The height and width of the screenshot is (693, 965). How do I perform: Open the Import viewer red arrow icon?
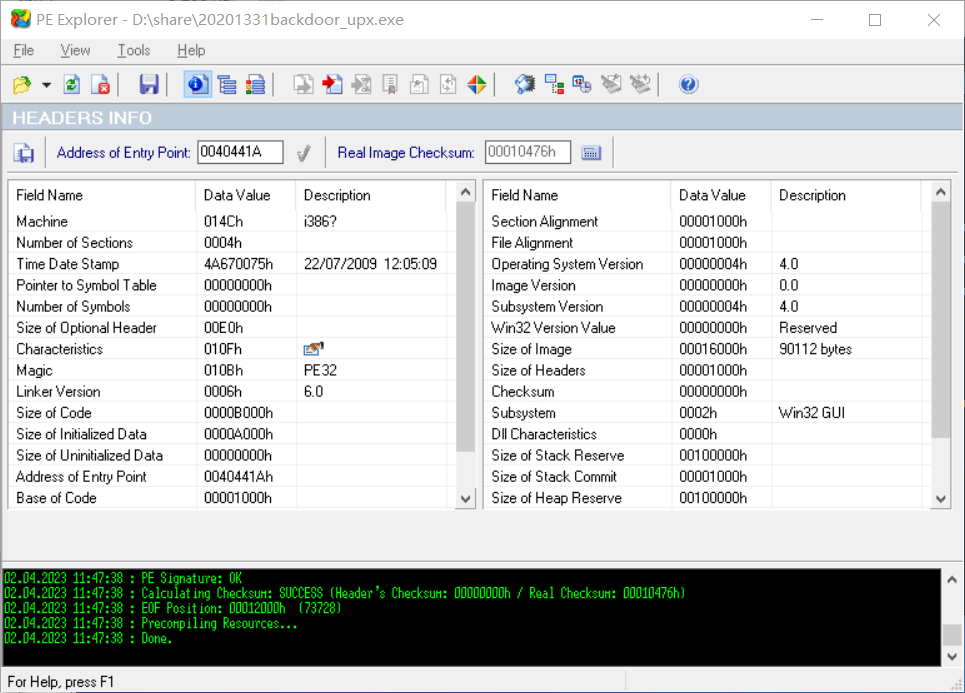pyautogui.click(x=332, y=84)
